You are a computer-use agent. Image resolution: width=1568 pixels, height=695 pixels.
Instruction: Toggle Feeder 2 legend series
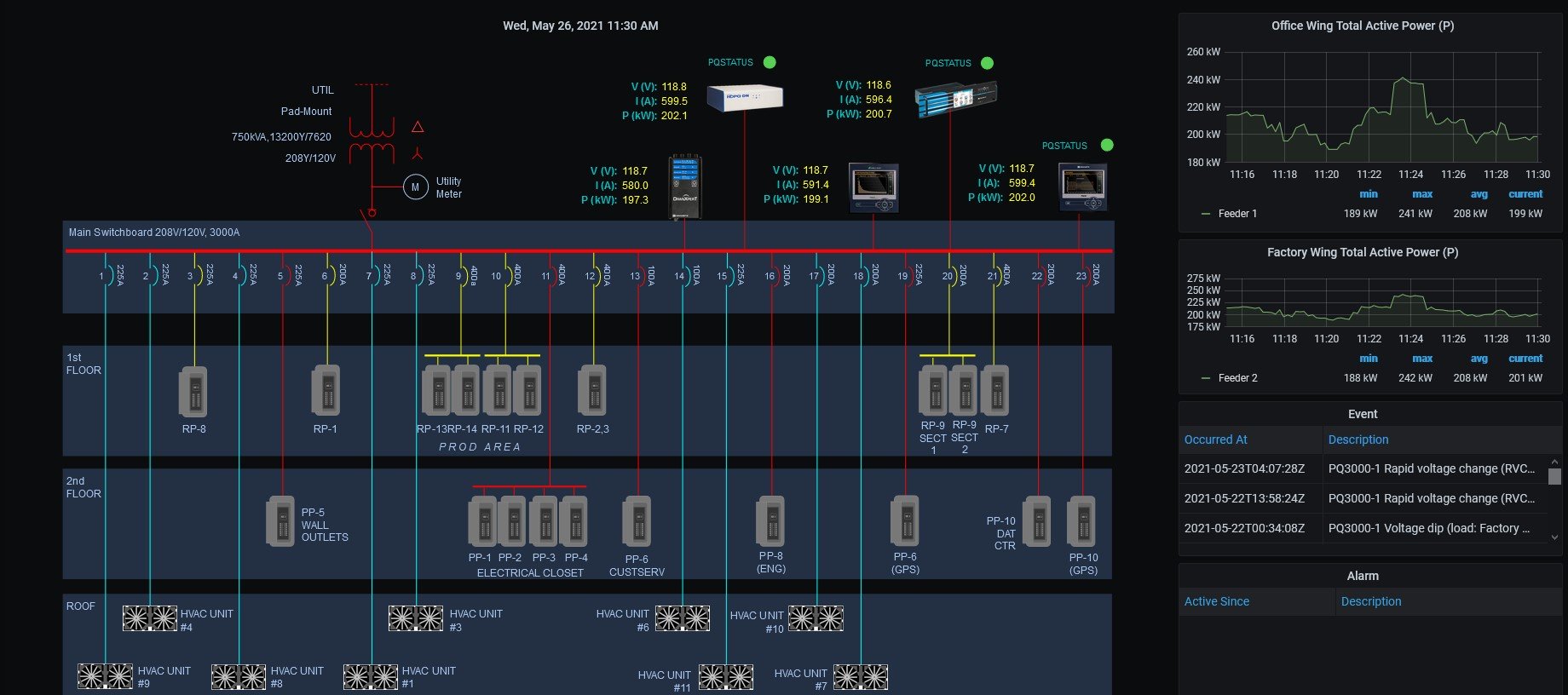point(1237,378)
